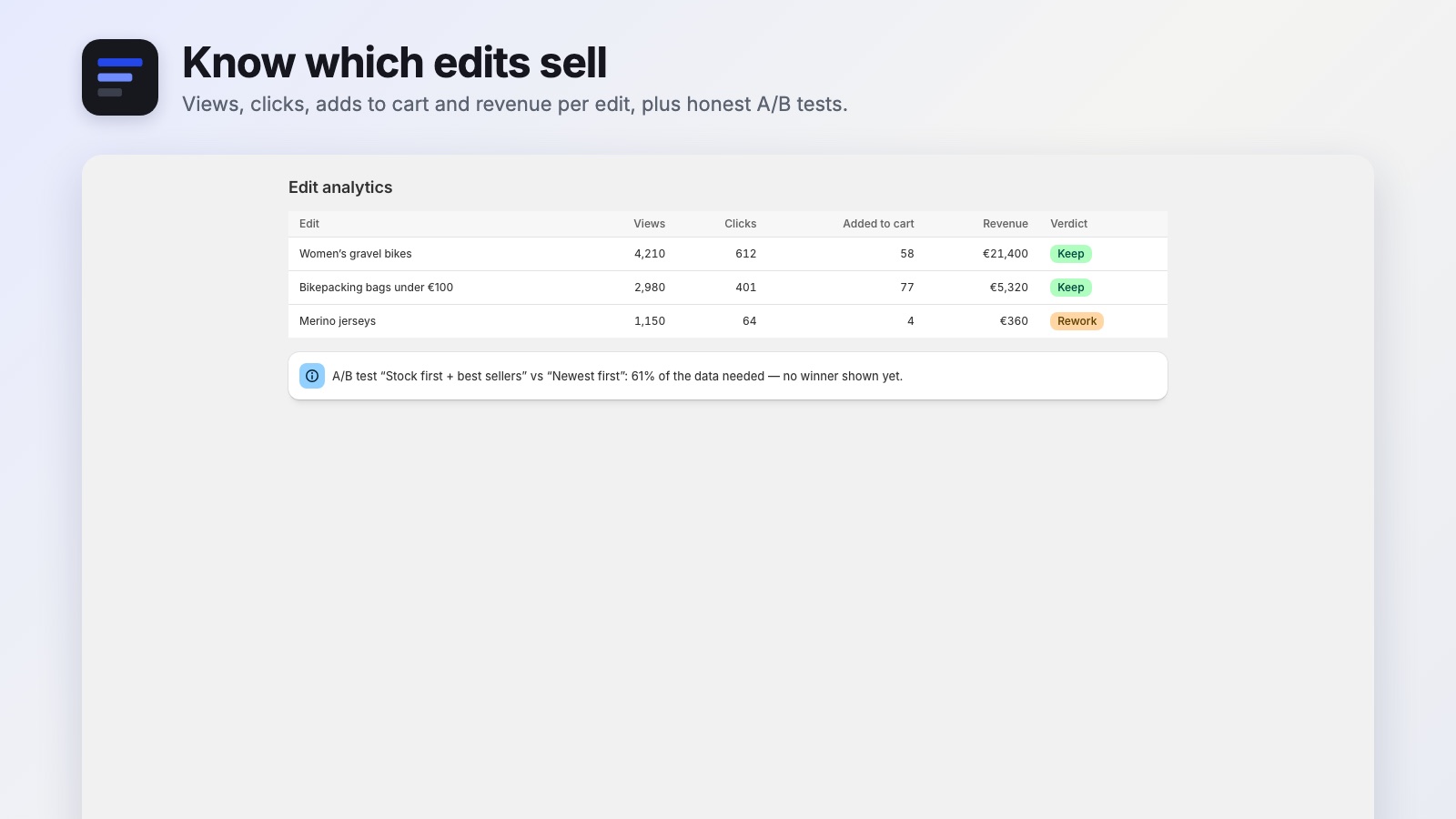Click the Verdict column header

(1069, 224)
